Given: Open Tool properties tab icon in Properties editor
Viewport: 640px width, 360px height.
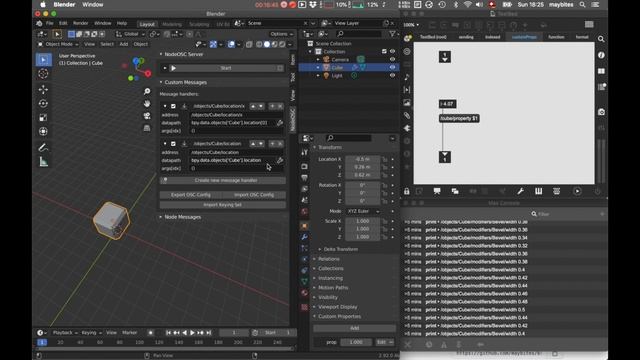Looking at the screenshot, I should pyautogui.click(x=304, y=152).
